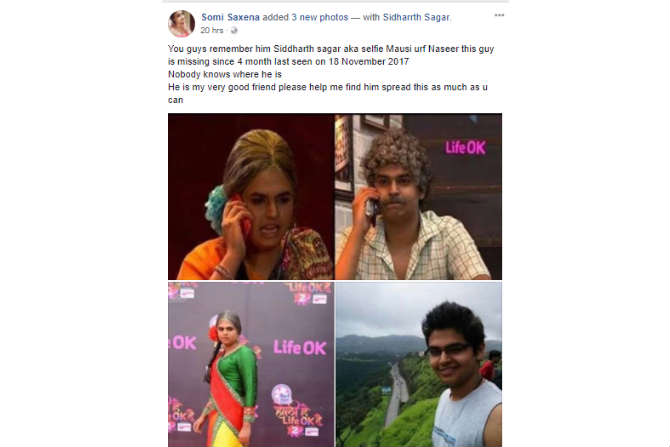Screen dimensions: 670x447
Task: Open the 20 hrs timestamp link
Action: click(x=212, y=30)
